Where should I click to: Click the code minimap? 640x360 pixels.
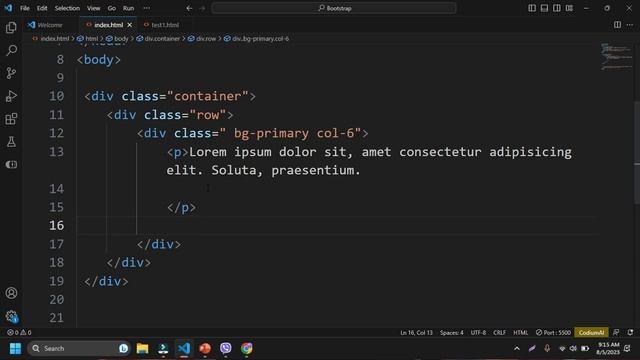[616, 57]
